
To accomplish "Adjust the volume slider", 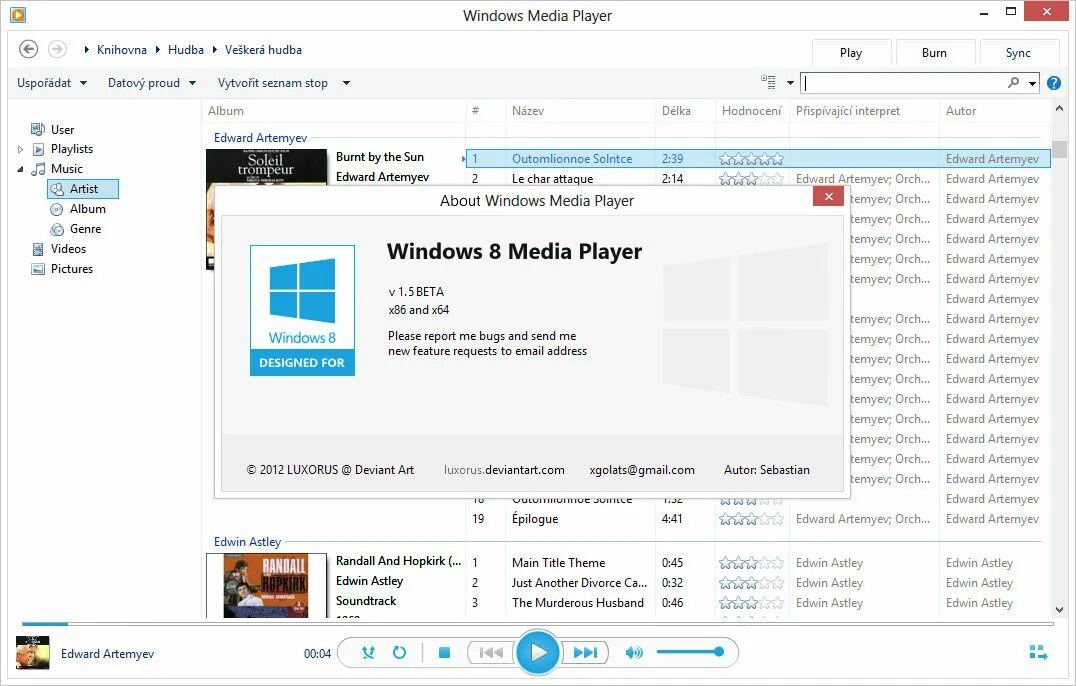I will 688,652.
